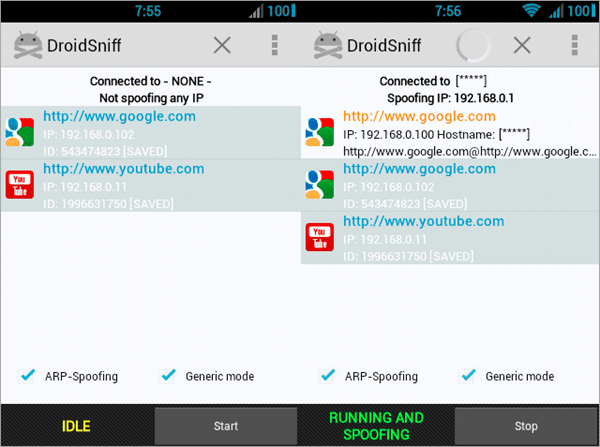Tap the X icon in the idle screen's toolbar

[222, 45]
